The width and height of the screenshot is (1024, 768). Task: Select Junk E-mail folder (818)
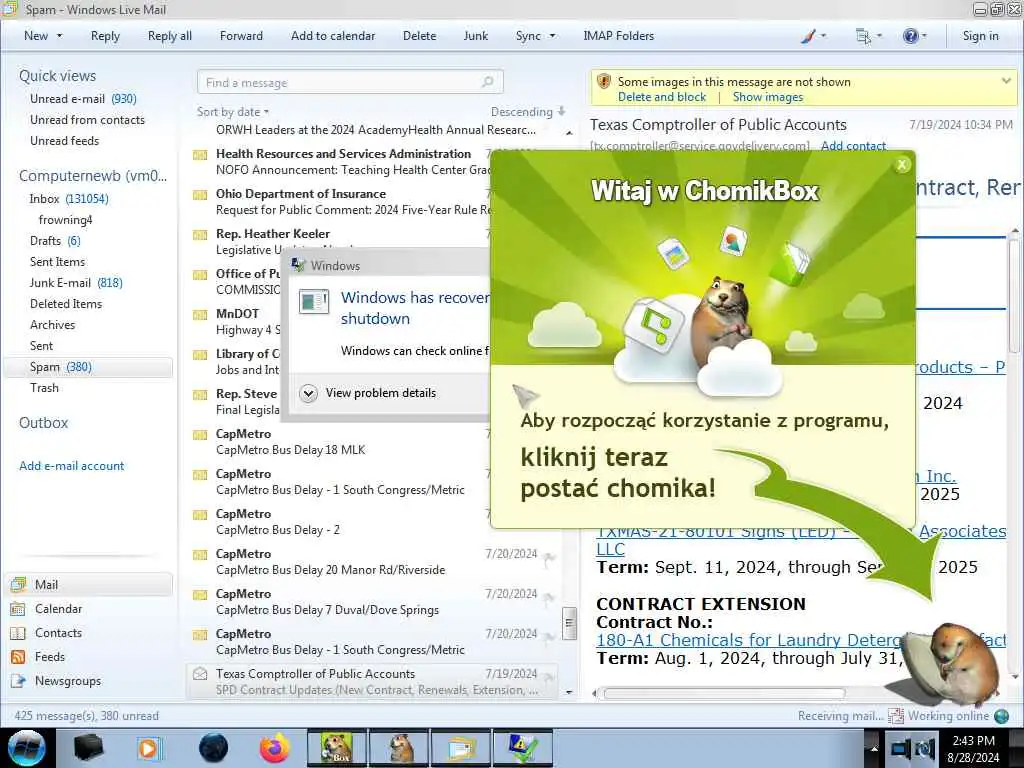76,283
